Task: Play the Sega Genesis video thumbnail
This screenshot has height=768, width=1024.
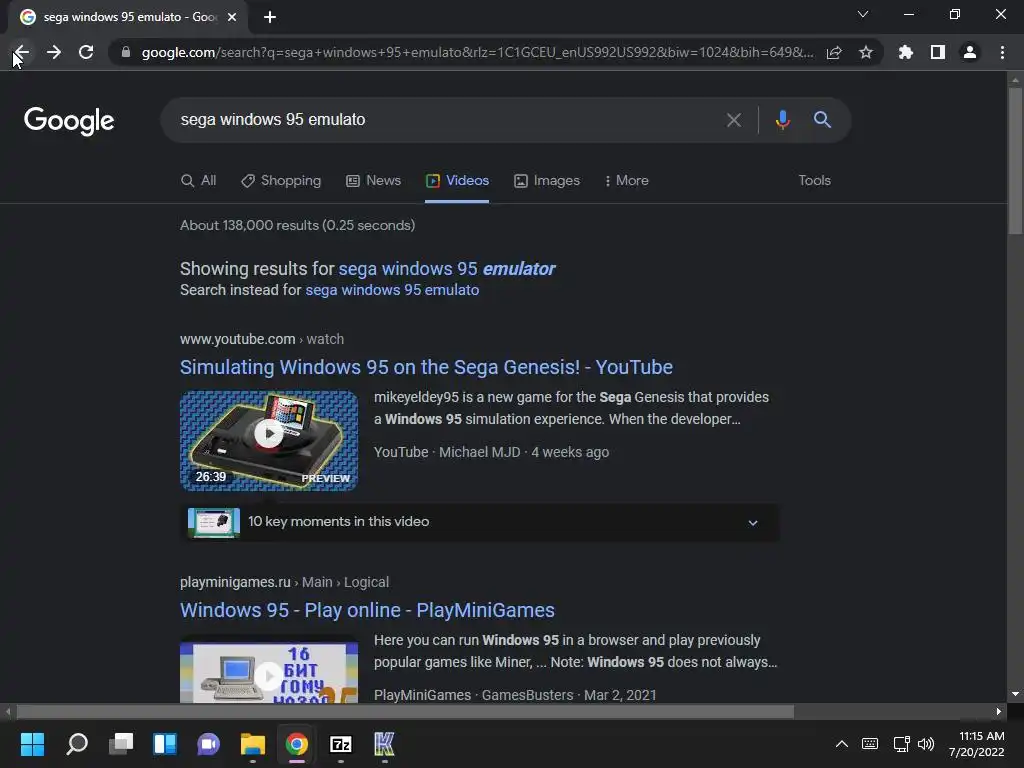Action: (269, 441)
